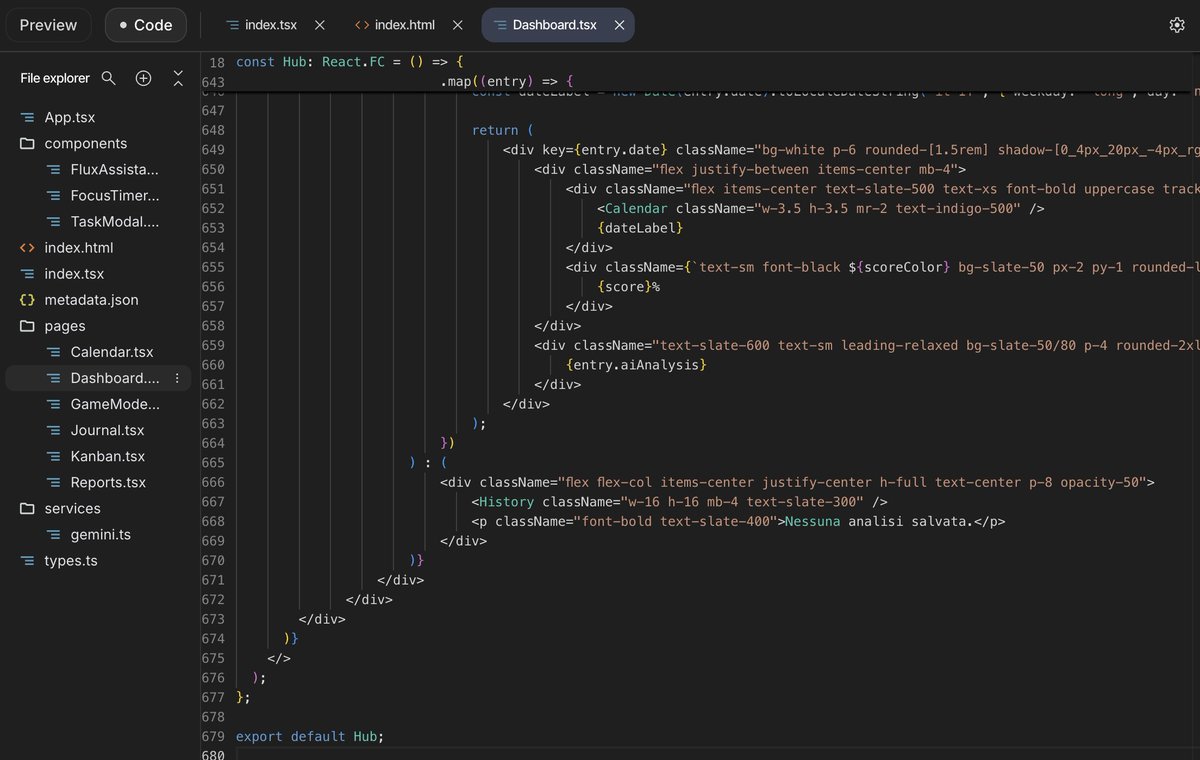1200x760 pixels.
Task: Click 'Nessuna analisi salvata.' text in code
Action: (880, 521)
